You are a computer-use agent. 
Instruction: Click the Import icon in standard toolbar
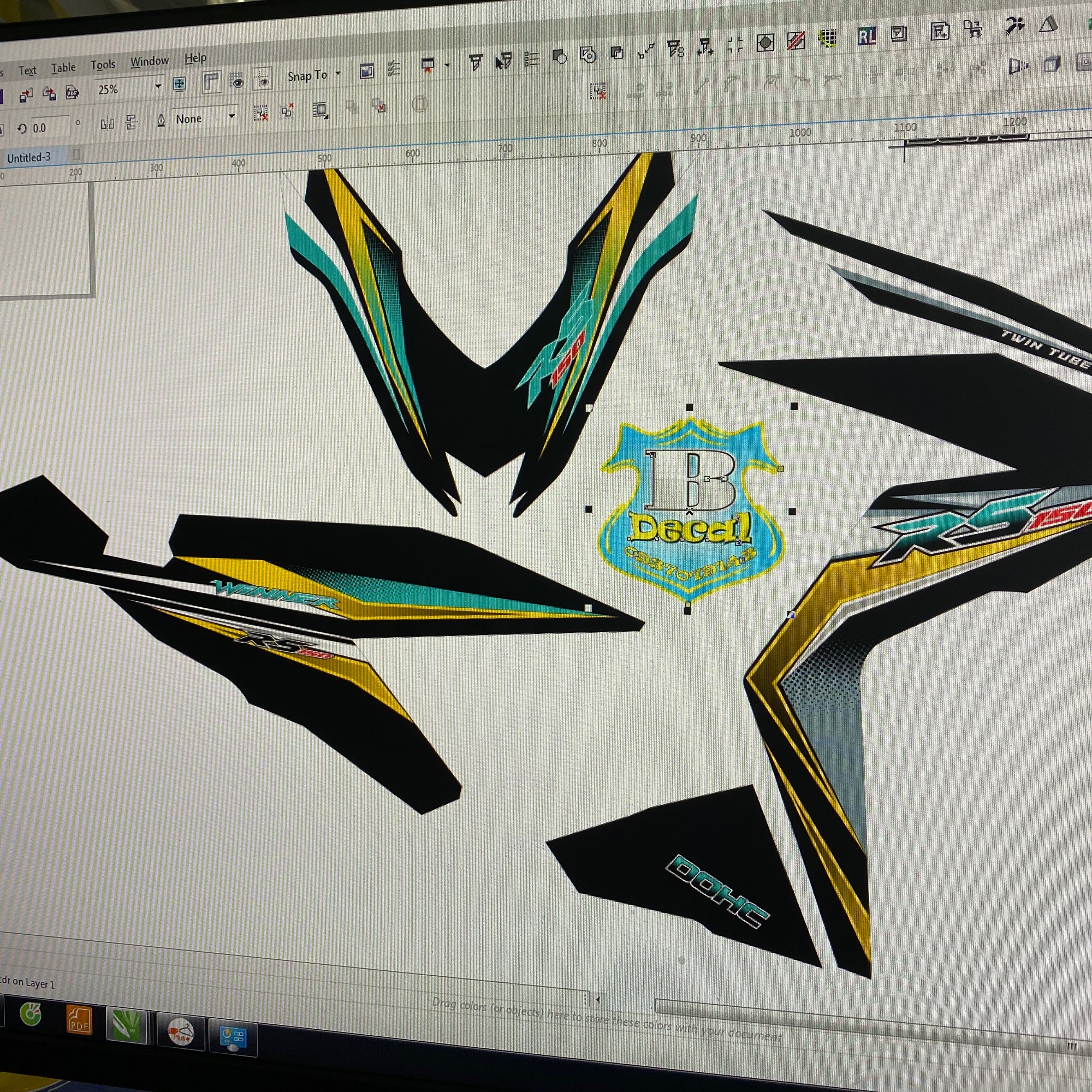coord(26,96)
